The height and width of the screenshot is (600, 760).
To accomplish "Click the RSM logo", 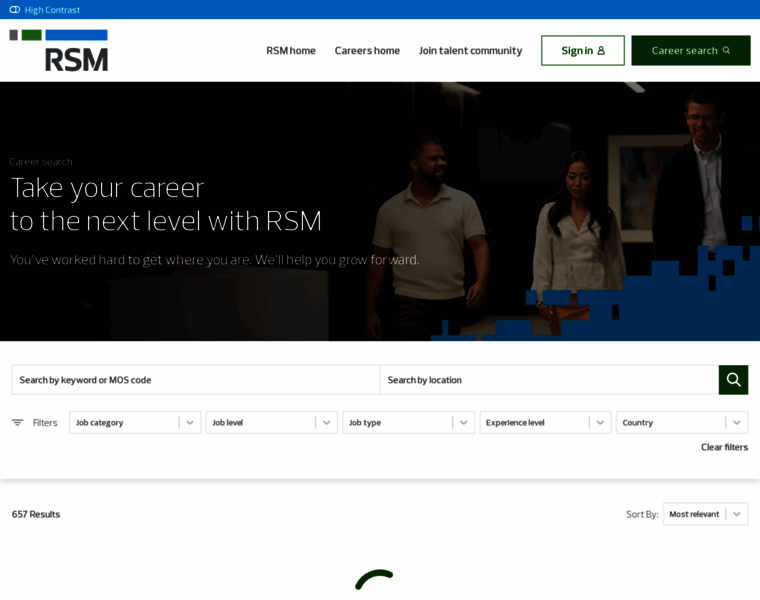I will pos(59,50).
